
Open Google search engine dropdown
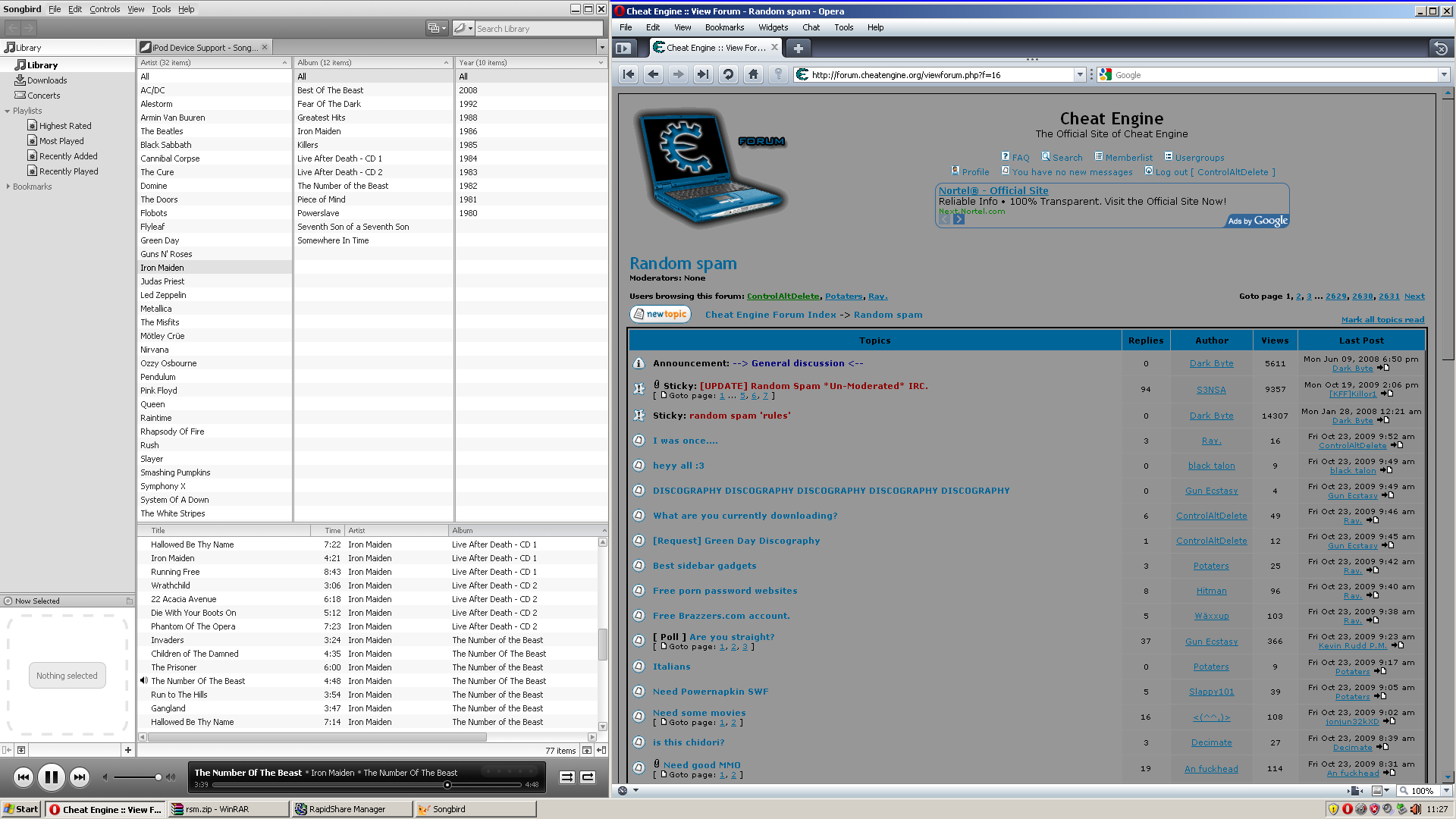click(1444, 74)
